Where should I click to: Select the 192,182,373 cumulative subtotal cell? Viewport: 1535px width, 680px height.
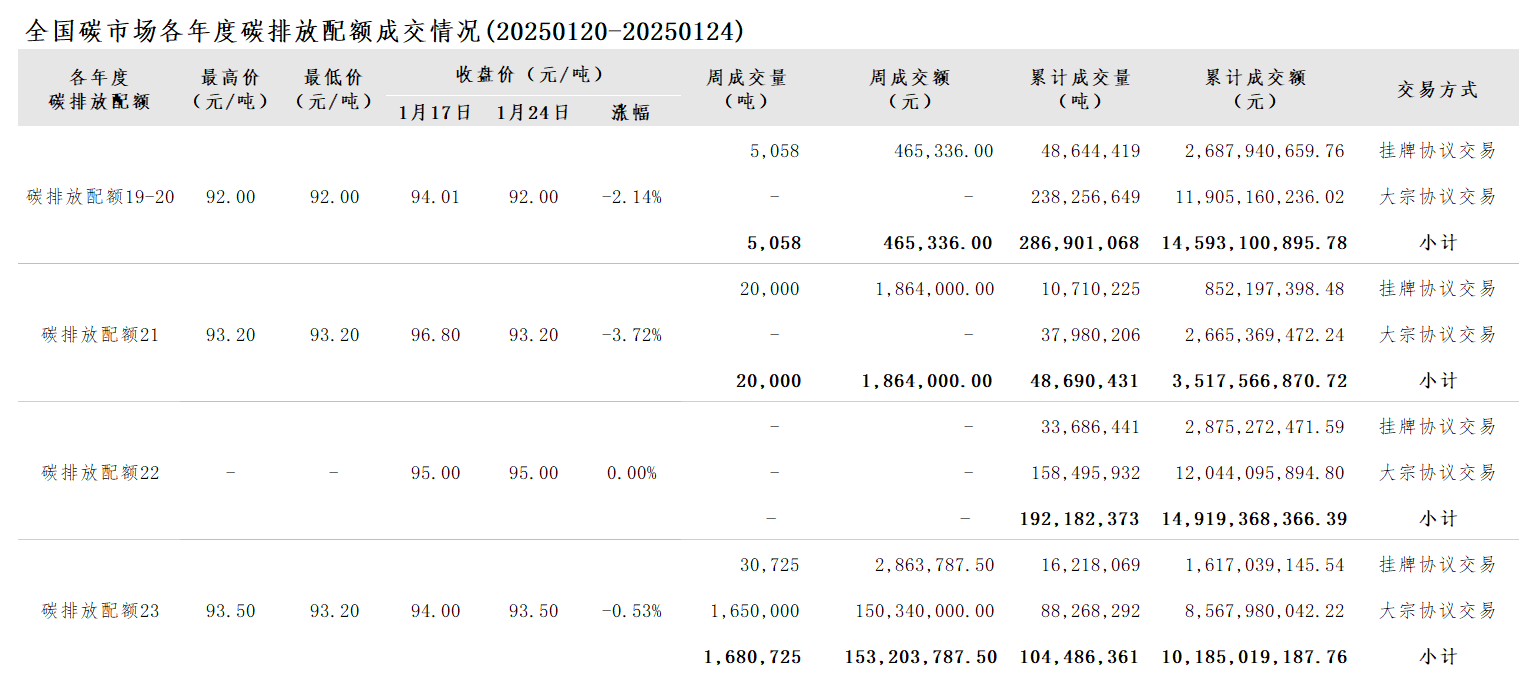point(1080,519)
